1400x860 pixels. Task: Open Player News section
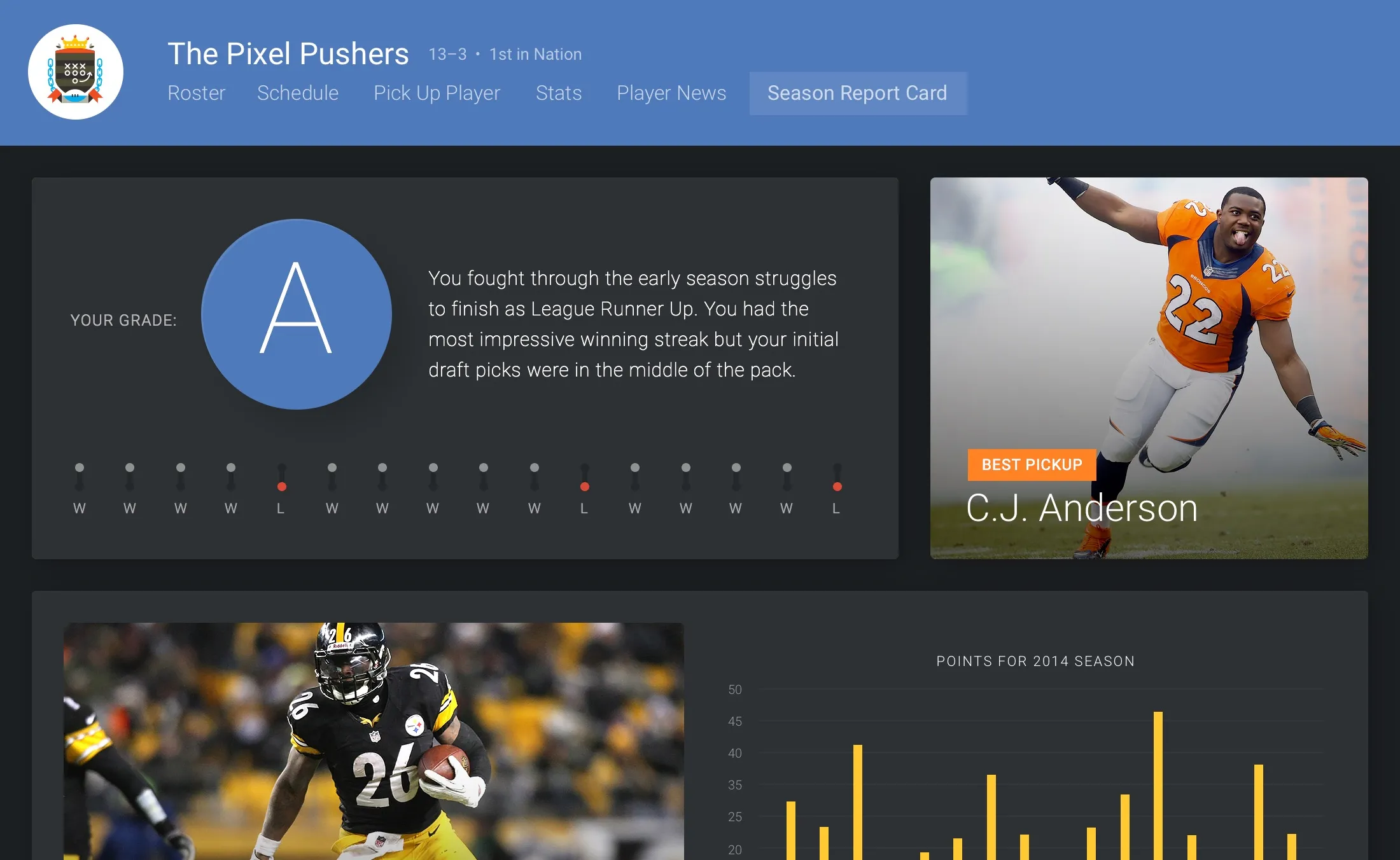[x=672, y=93]
